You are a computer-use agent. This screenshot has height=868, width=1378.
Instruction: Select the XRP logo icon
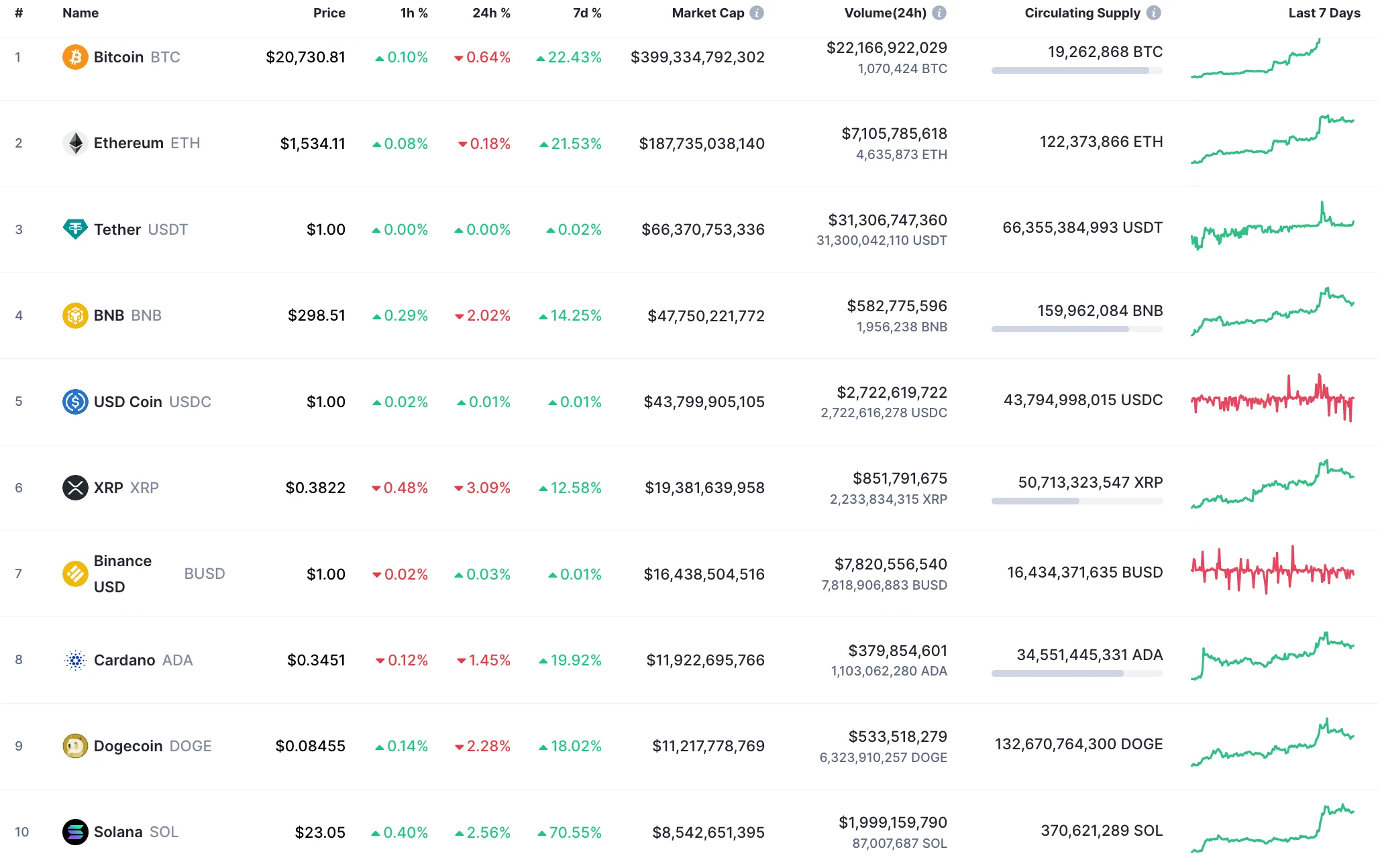(x=75, y=488)
